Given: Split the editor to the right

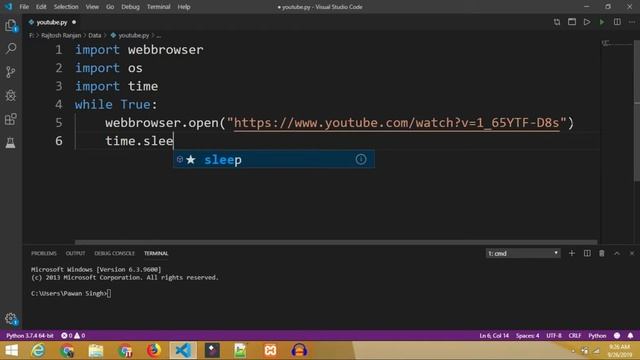Looking at the screenshot, I should pyautogui.click(x=617, y=22).
